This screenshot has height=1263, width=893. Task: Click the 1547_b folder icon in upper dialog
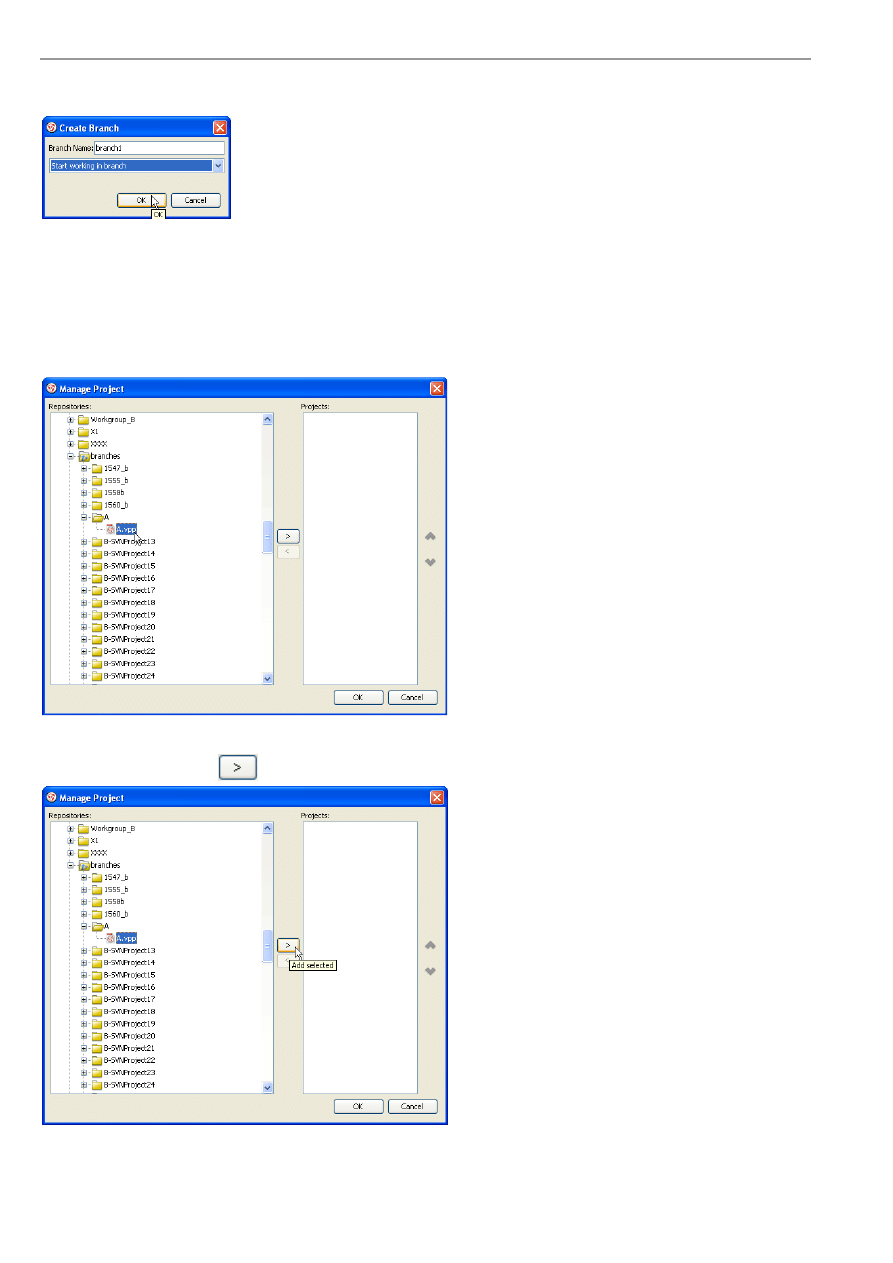coord(97,468)
